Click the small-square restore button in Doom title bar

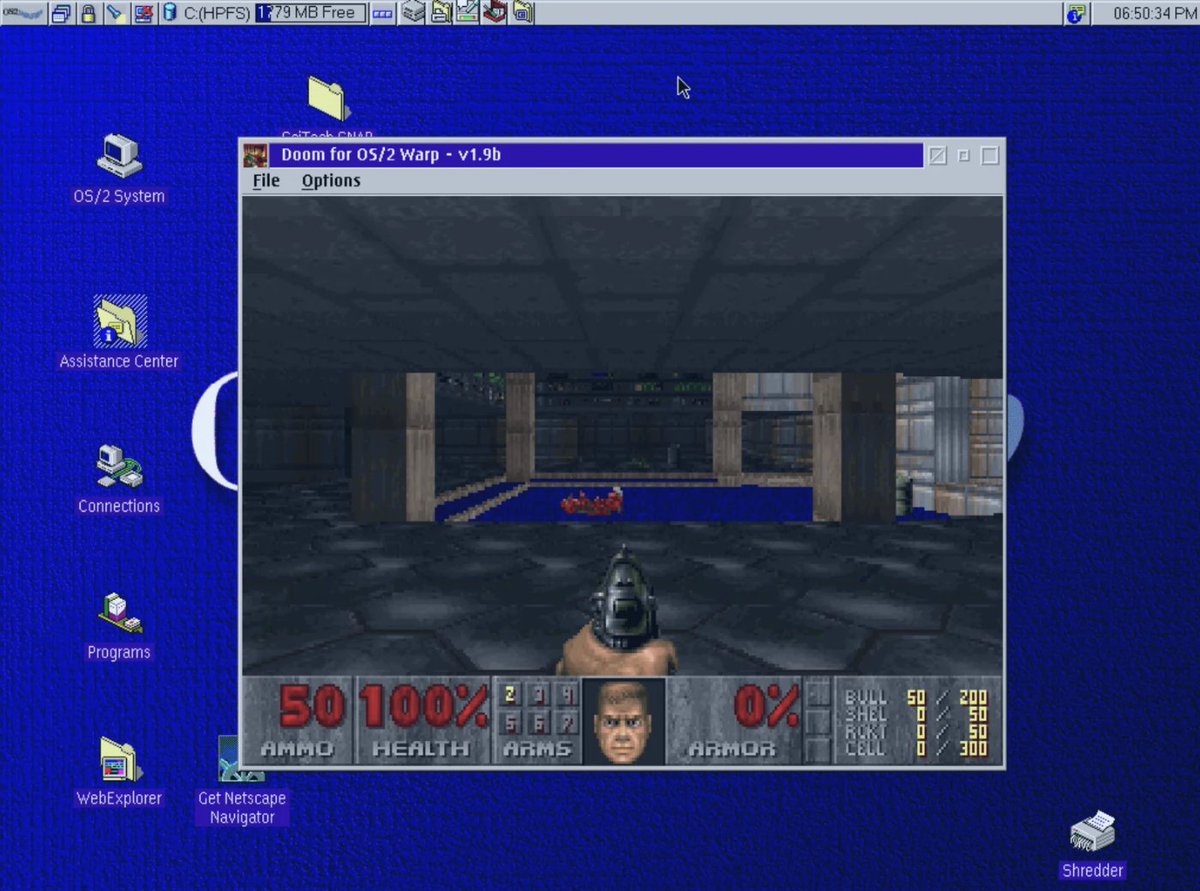click(x=964, y=155)
